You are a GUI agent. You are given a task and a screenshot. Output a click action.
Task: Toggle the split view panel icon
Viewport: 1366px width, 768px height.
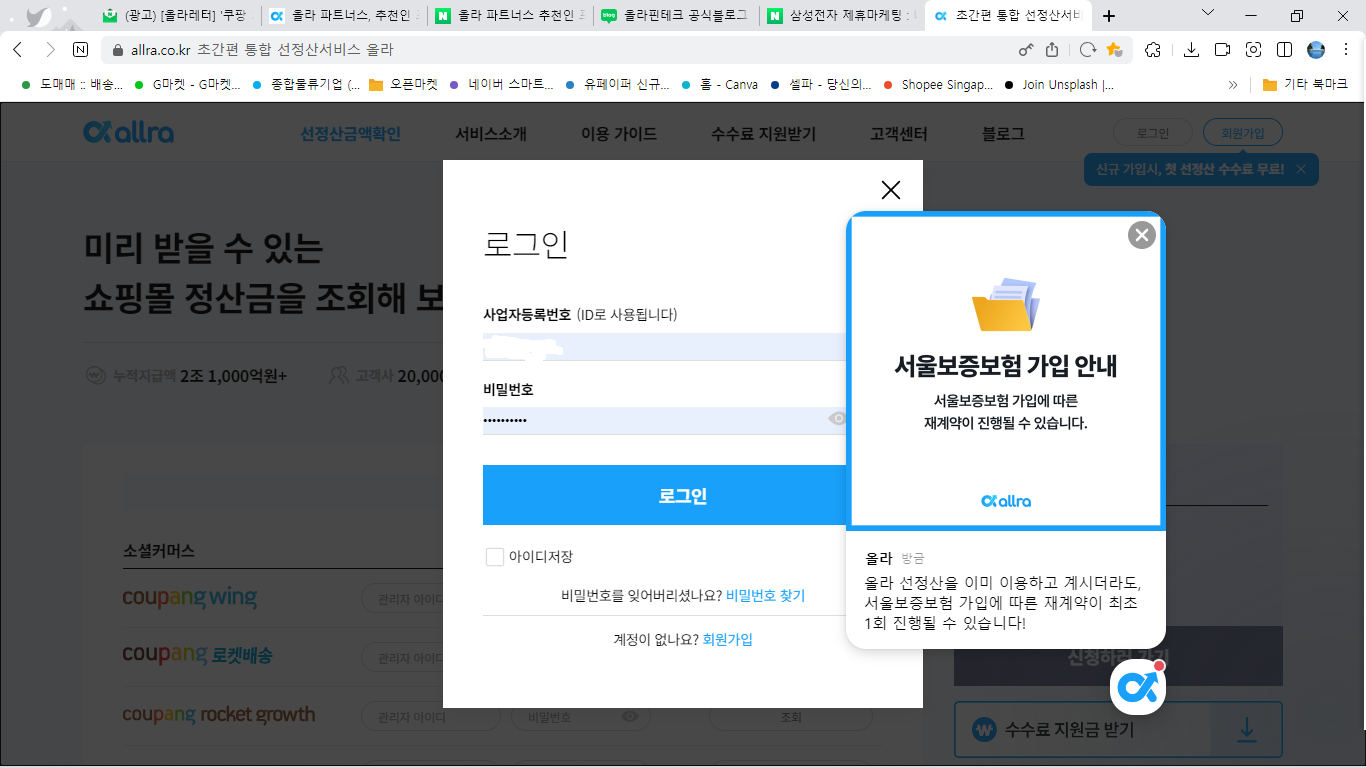pos(1285,50)
